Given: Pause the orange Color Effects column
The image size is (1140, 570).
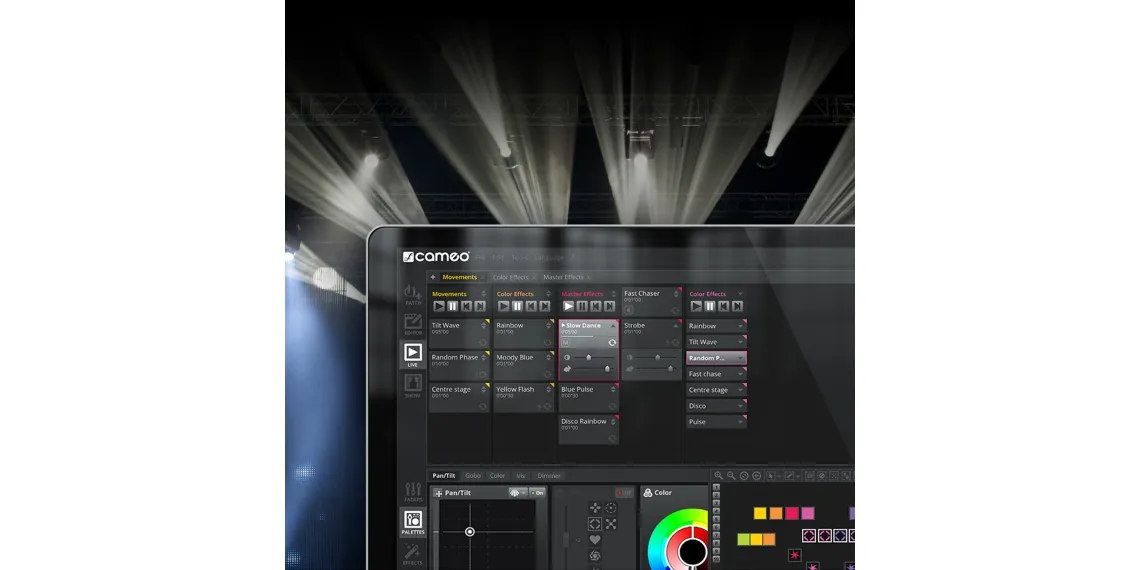Looking at the screenshot, I should click(x=517, y=306).
